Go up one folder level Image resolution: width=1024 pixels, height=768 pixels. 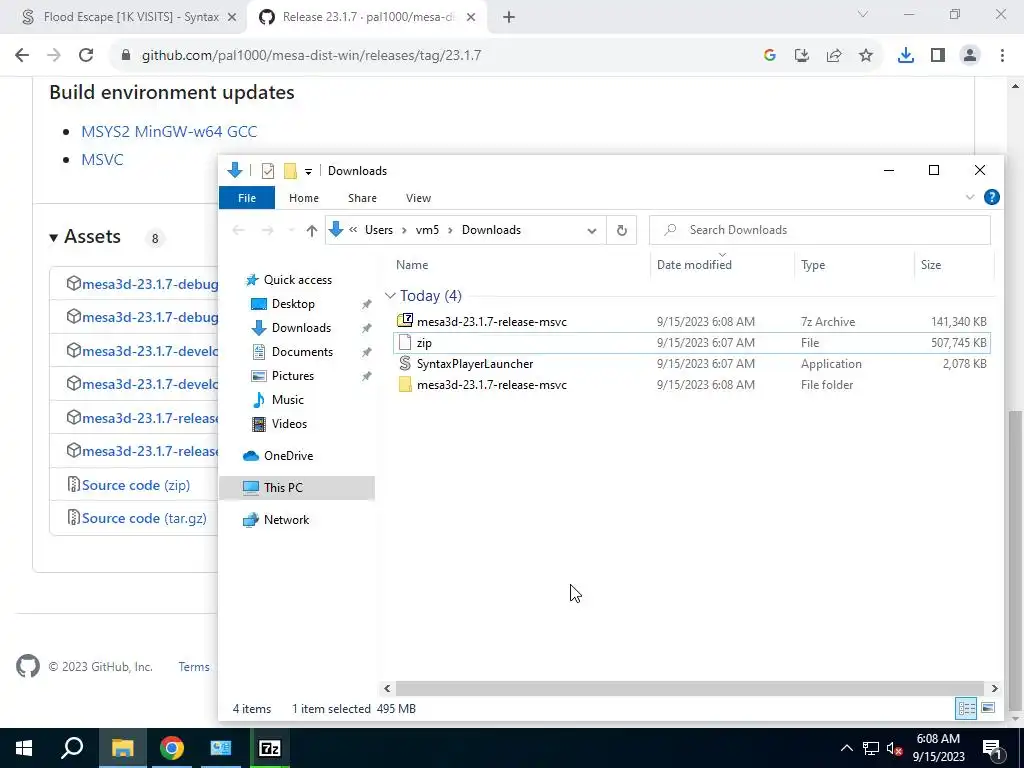pos(312,230)
